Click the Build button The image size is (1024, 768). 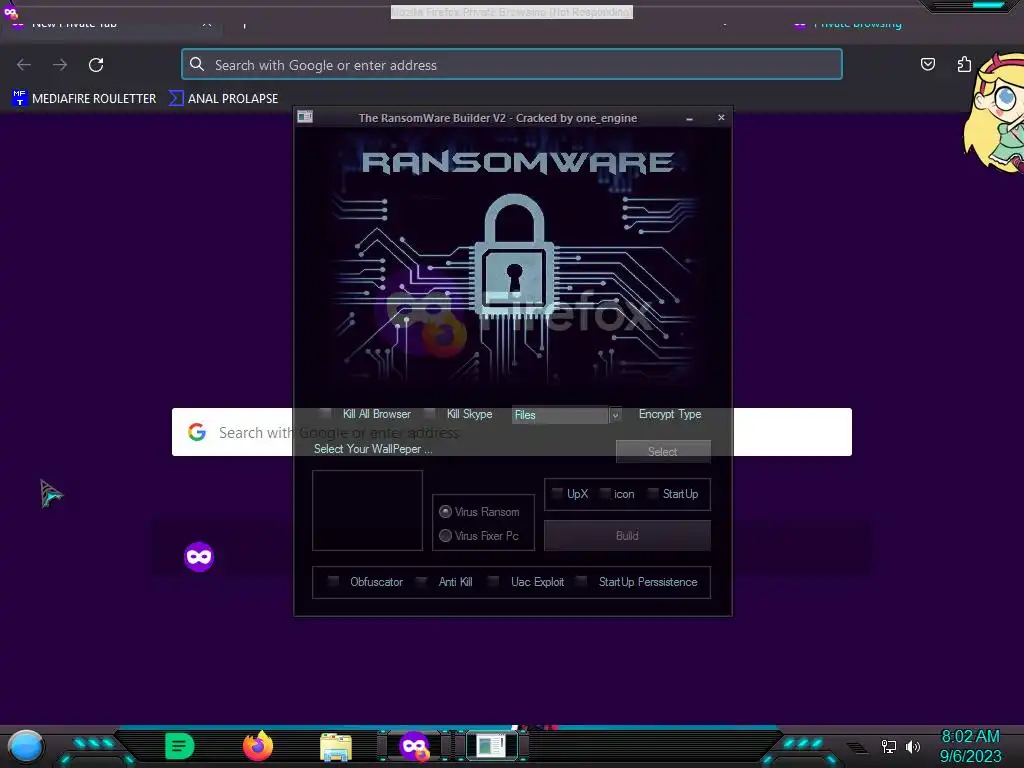click(627, 536)
